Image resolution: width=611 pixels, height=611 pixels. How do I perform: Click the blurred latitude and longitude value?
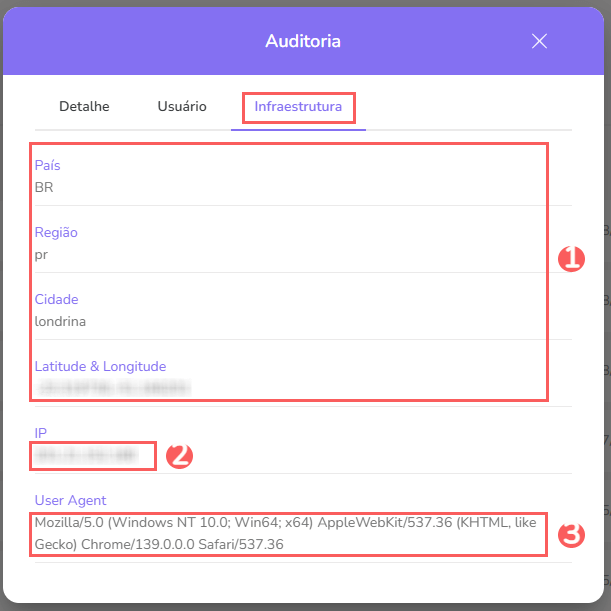[x=113, y=387]
